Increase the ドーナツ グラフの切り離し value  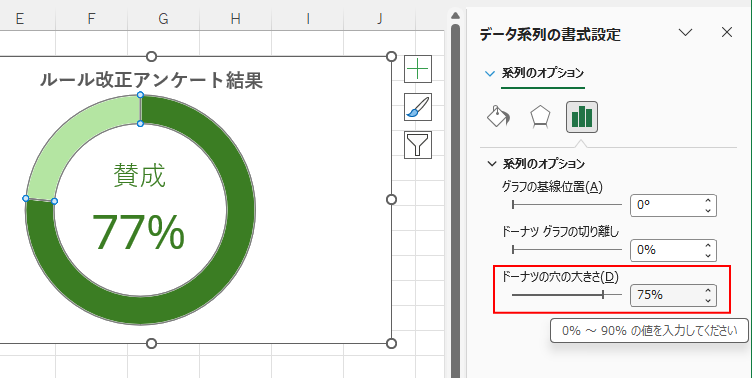(x=708, y=245)
